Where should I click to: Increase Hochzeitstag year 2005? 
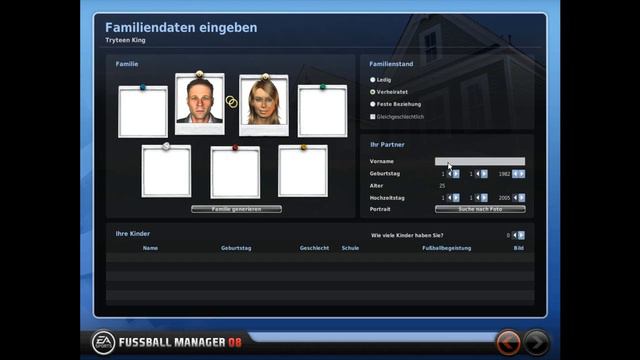pyautogui.click(x=522, y=198)
